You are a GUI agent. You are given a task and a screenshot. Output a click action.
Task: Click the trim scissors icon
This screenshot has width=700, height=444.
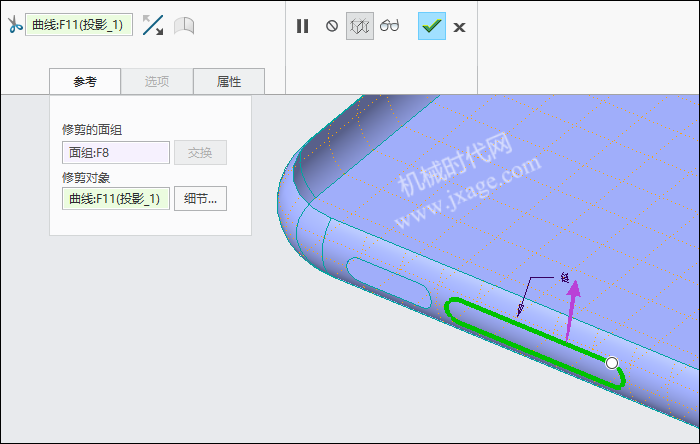pyautogui.click(x=14, y=25)
